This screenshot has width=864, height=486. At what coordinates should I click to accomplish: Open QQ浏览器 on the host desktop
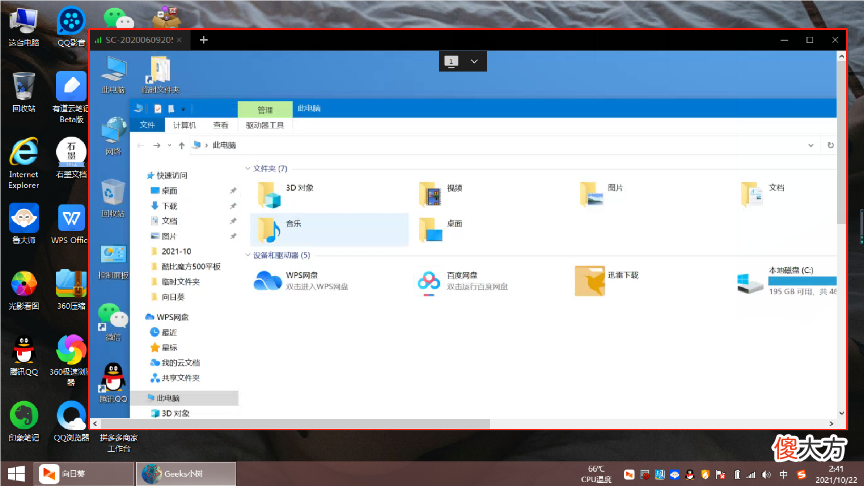(71, 422)
